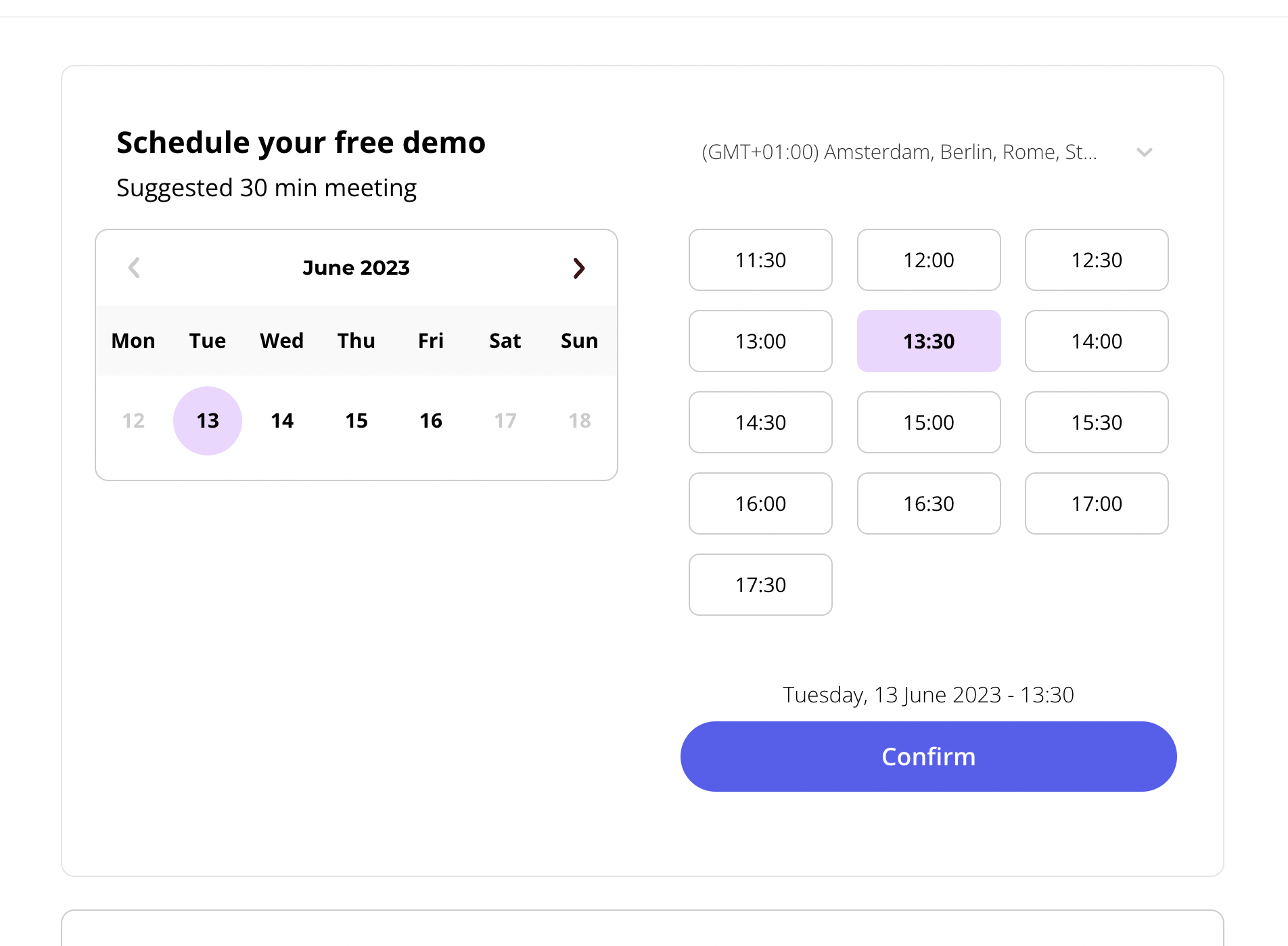This screenshot has height=946, width=1288.
Task: Pick the 16:30 time option
Action: [x=929, y=503]
